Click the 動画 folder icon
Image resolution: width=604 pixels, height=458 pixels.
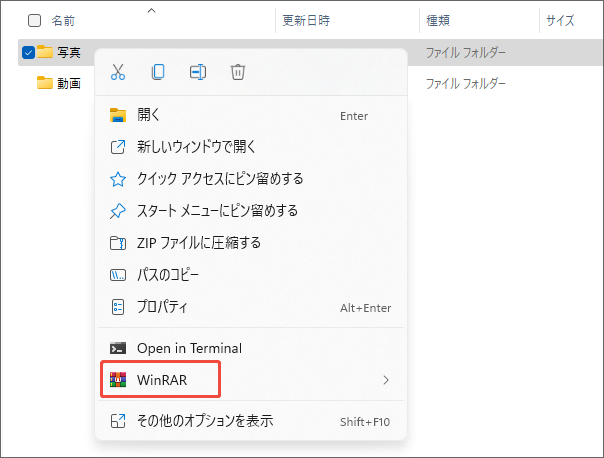45,83
